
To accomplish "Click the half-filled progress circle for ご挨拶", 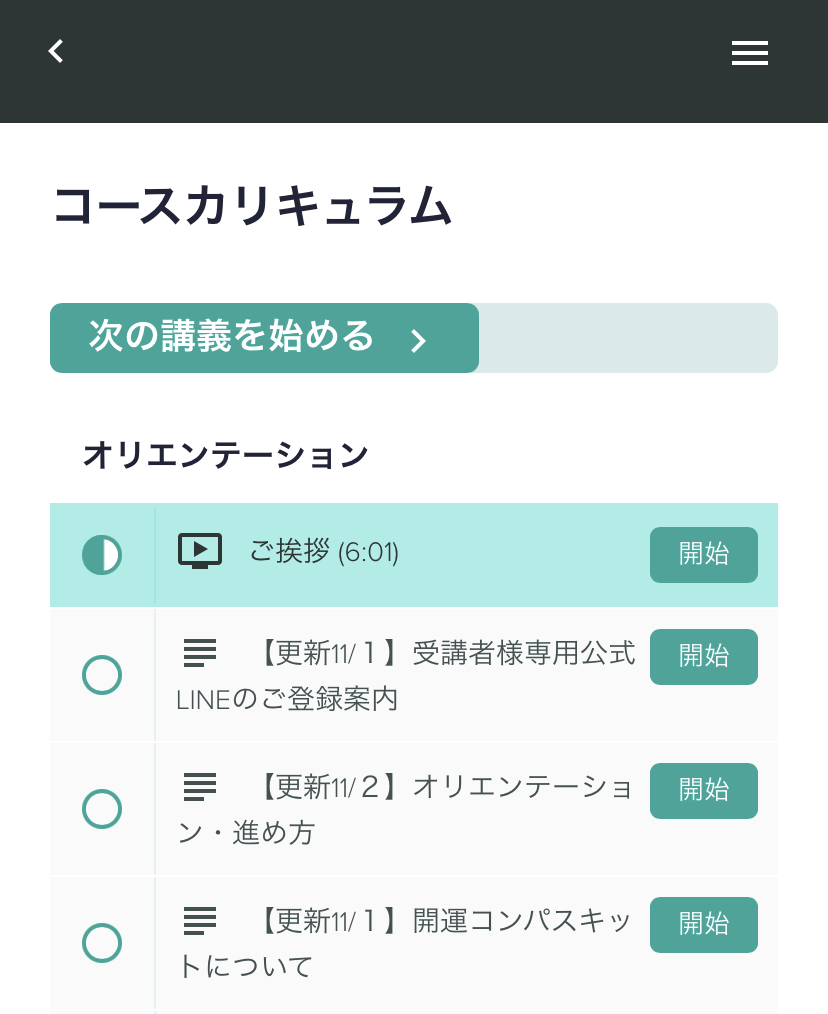I will [x=102, y=555].
